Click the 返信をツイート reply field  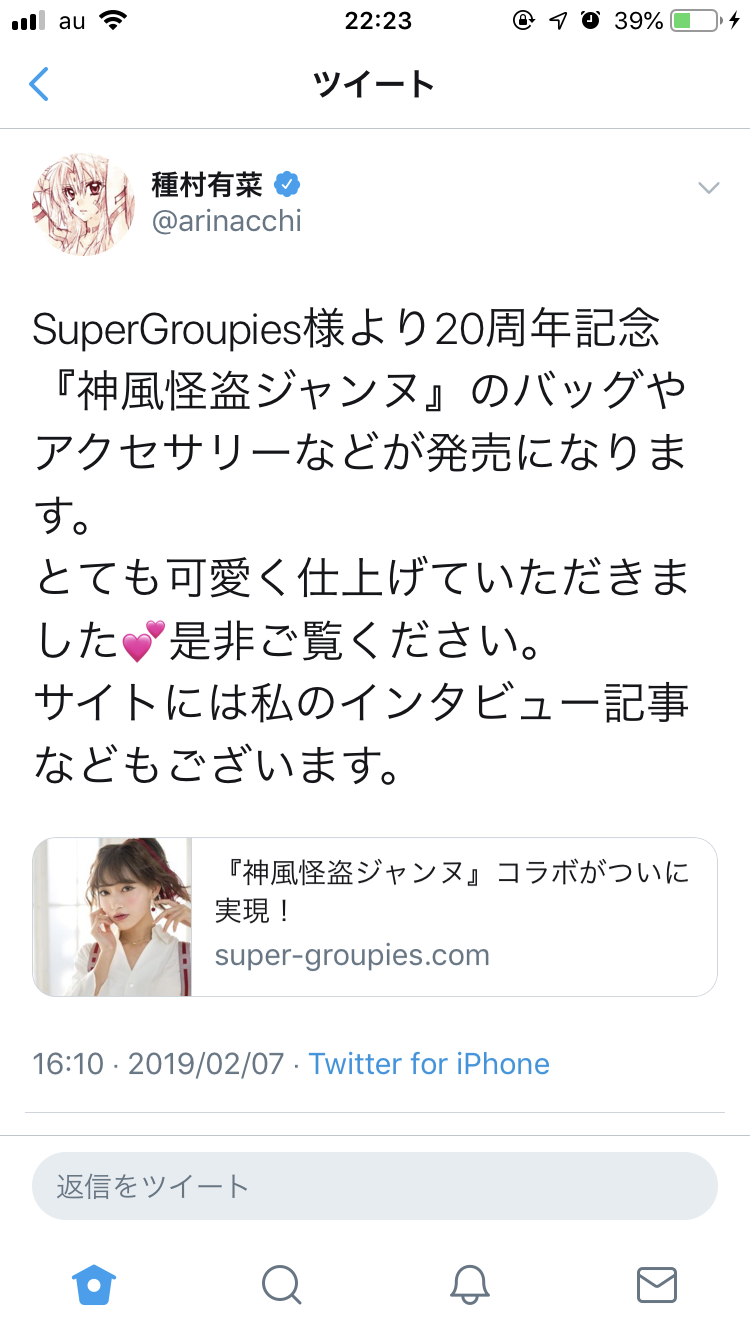[375, 1186]
